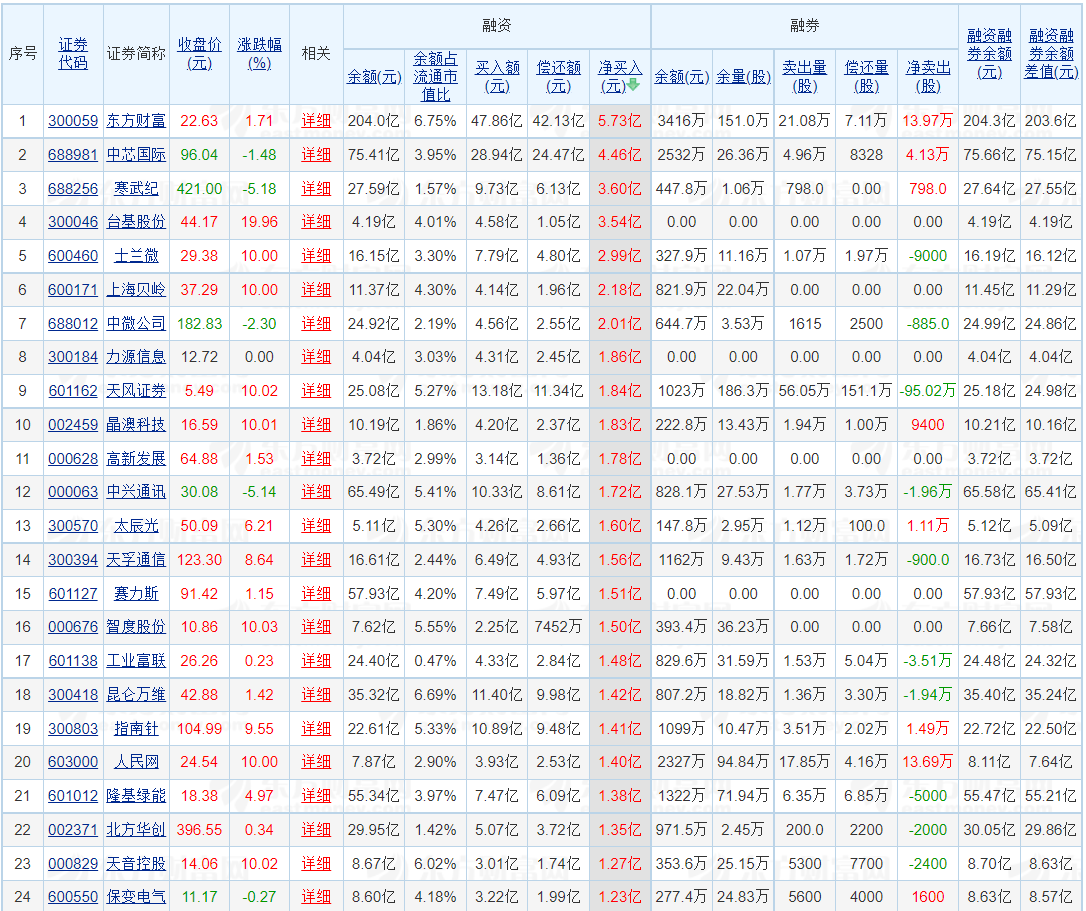Open the 详细 link for 东方财富
The width and height of the screenshot is (1086, 911).
316,120
